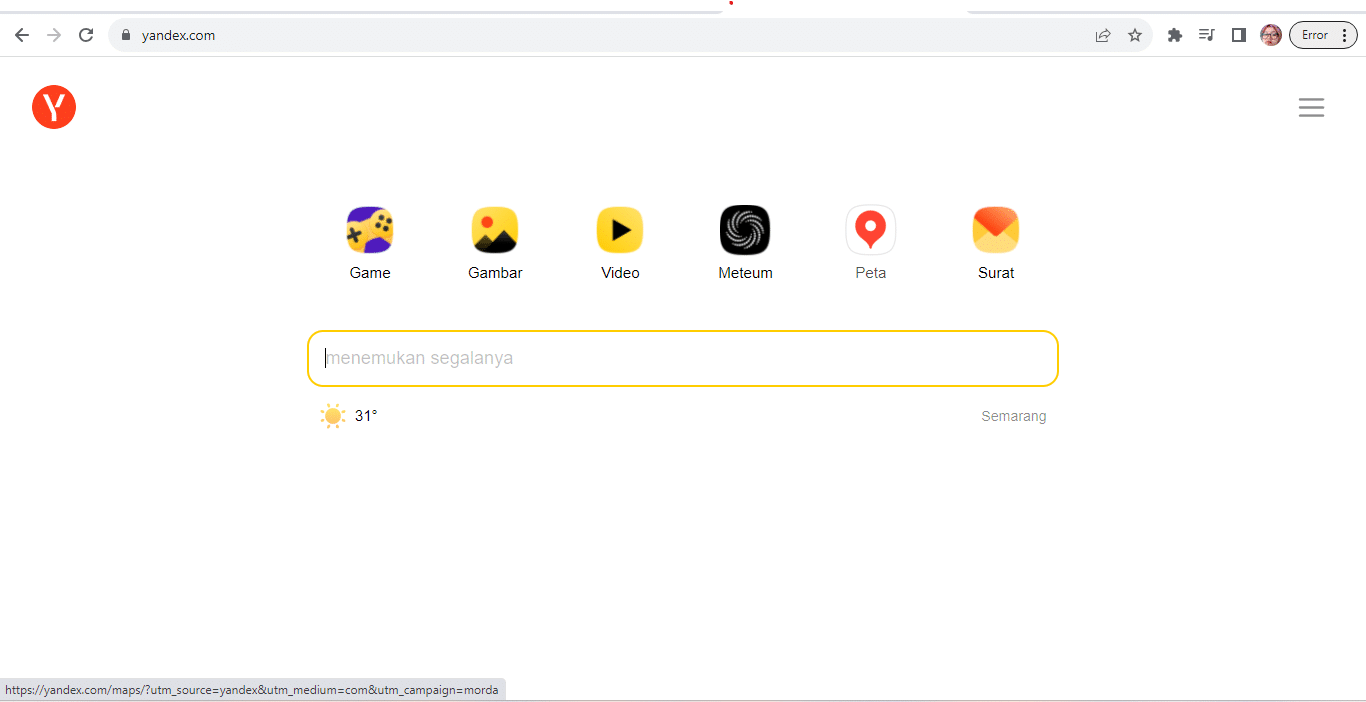Reload the page with refresh icon
1366x702 pixels.
point(86,35)
